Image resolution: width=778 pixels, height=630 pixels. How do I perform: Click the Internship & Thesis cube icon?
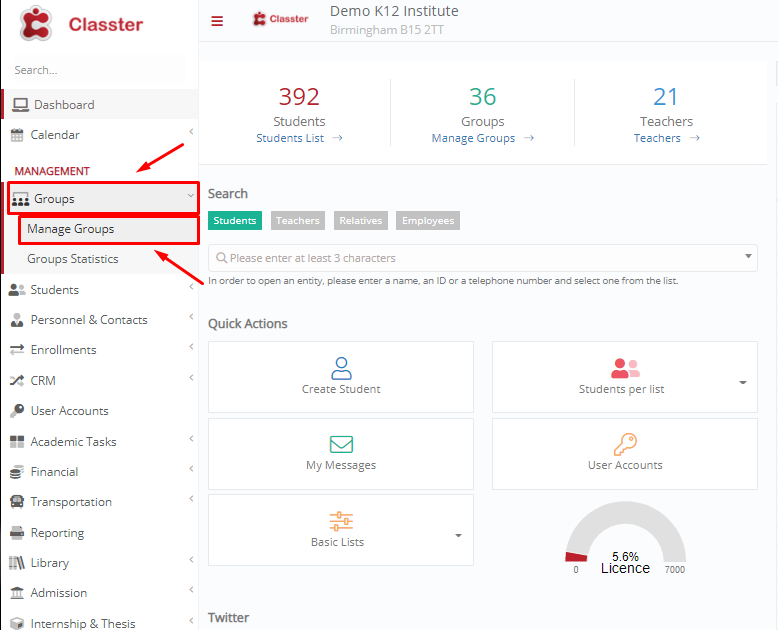click(17, 623)
